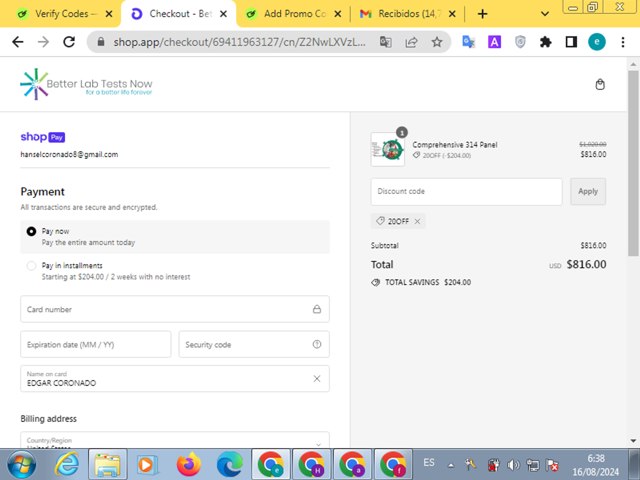Open the purple A extension icon

[x=494, y=42]
